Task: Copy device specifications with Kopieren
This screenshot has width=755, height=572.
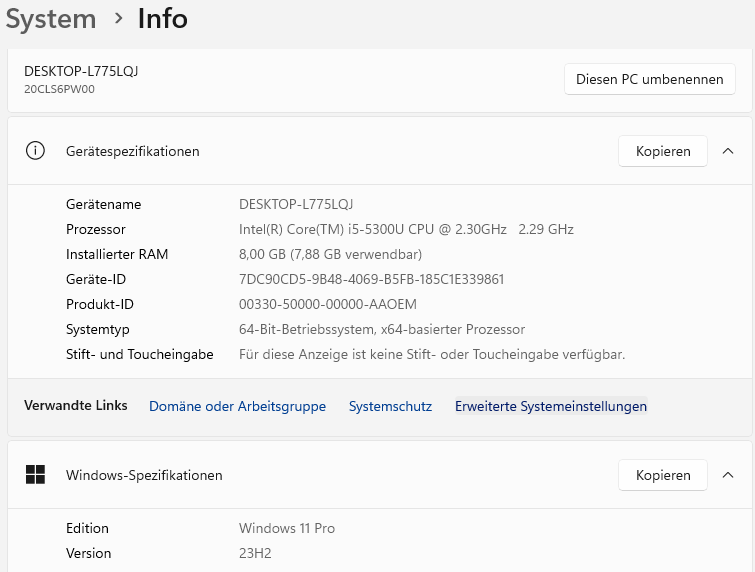Action: 663,151
